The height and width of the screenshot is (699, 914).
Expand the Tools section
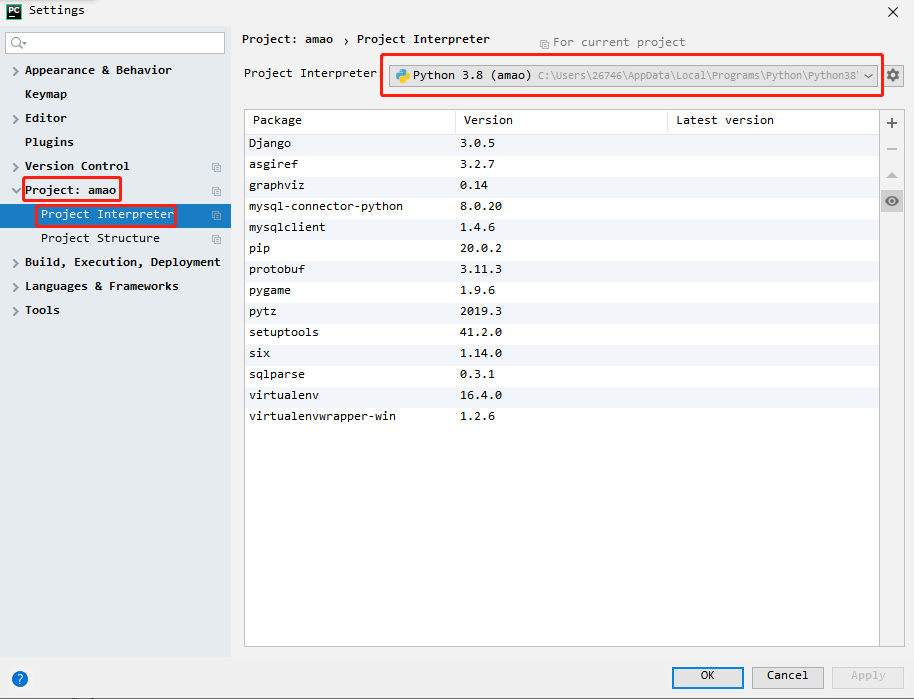coord(15,311)
